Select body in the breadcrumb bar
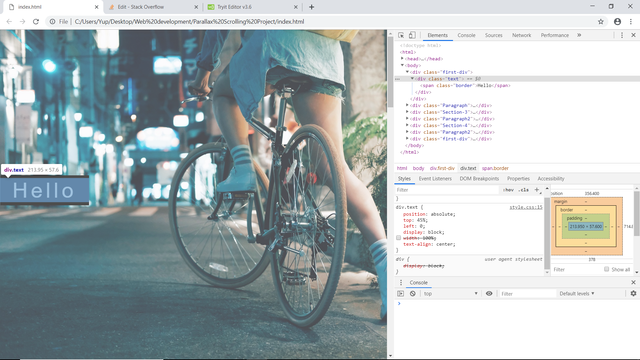640x360 pixels. 418,168
